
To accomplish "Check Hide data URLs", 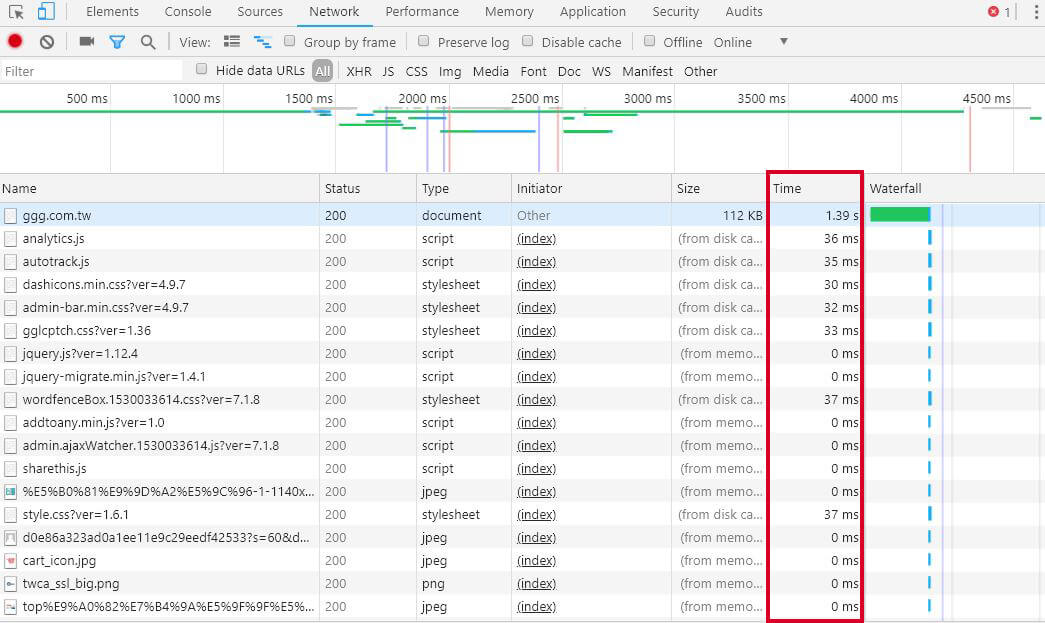I will (x=201, y=69).
